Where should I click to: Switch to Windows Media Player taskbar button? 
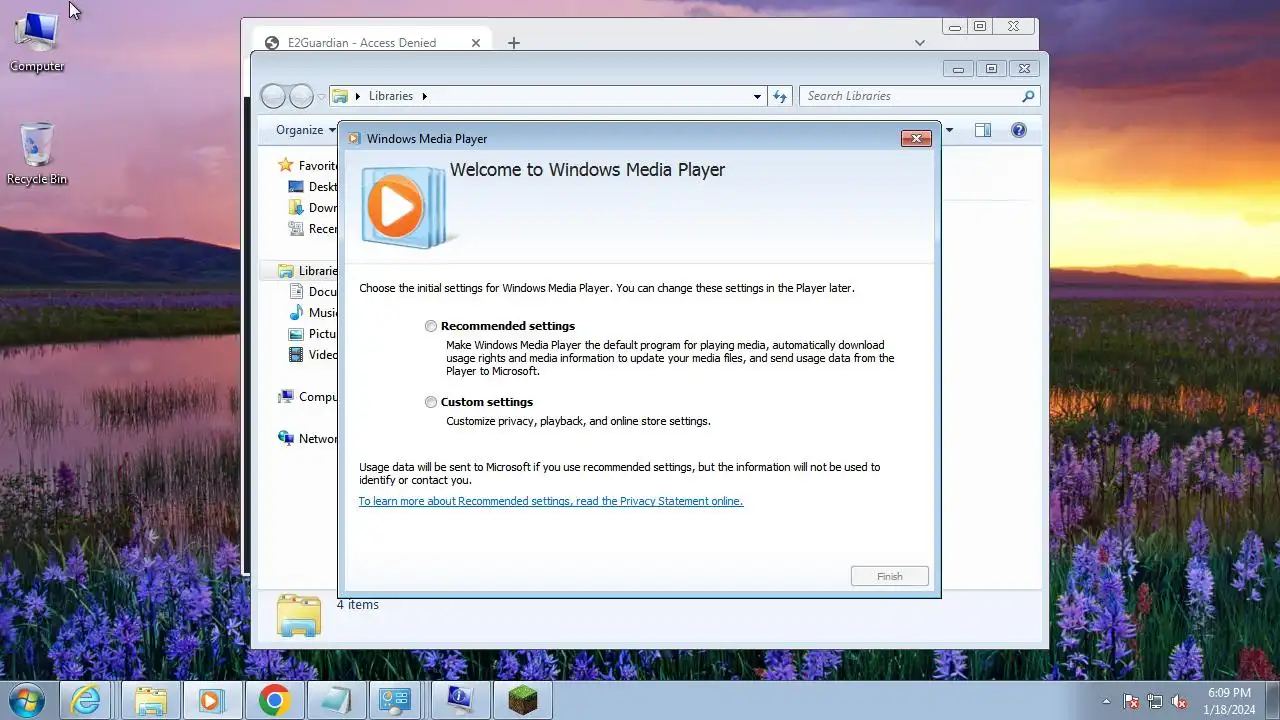212,700
